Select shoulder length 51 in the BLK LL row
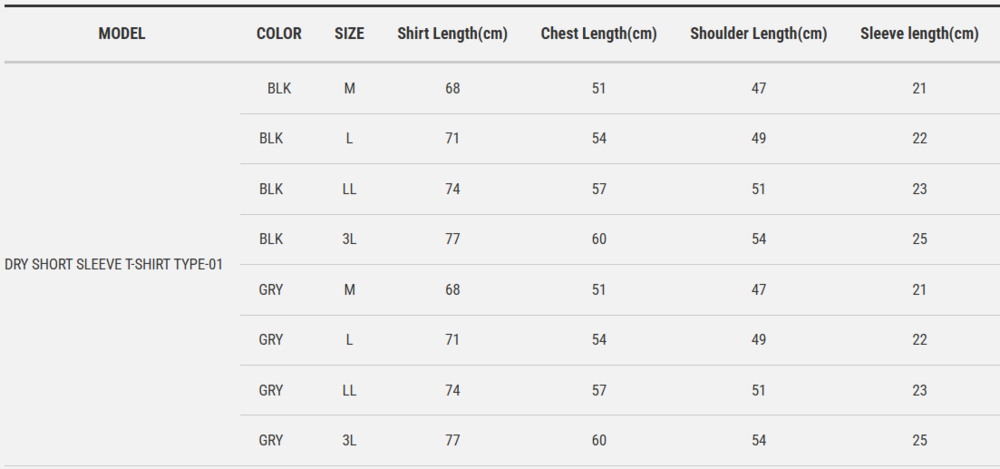This screenshot has width=1000, height=469. [x=759, y=189]
